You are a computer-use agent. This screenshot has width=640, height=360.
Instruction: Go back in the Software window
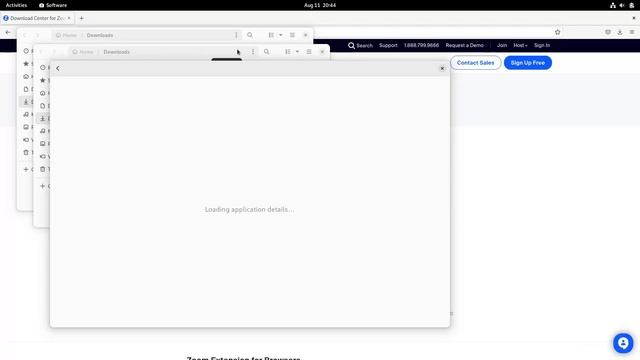(x=58, y=69)
